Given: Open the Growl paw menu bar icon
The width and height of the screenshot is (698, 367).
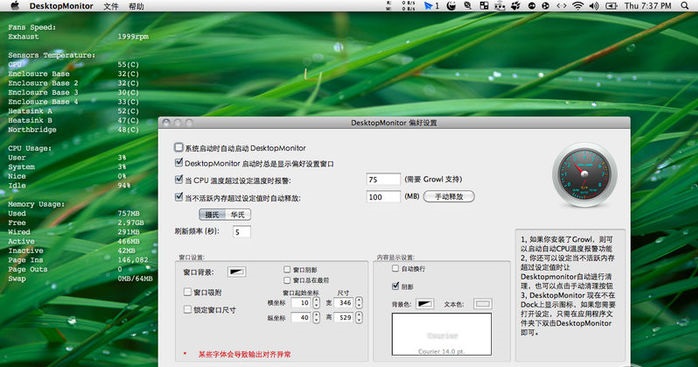Looking at the screenshot, I should point(515,6).
